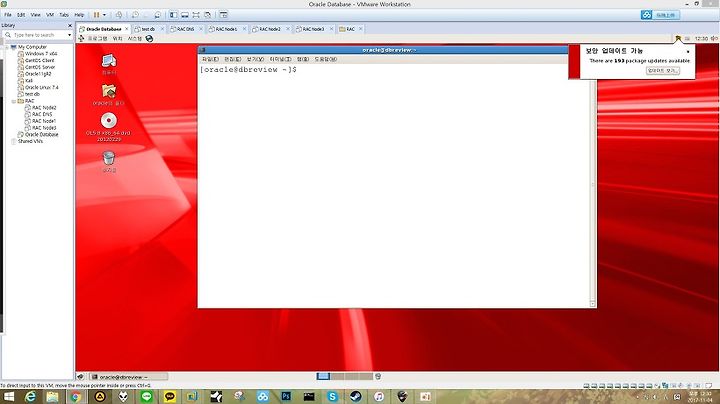Open the VM menu
This screenshot has width=720, height=404.
pos(50,15)
